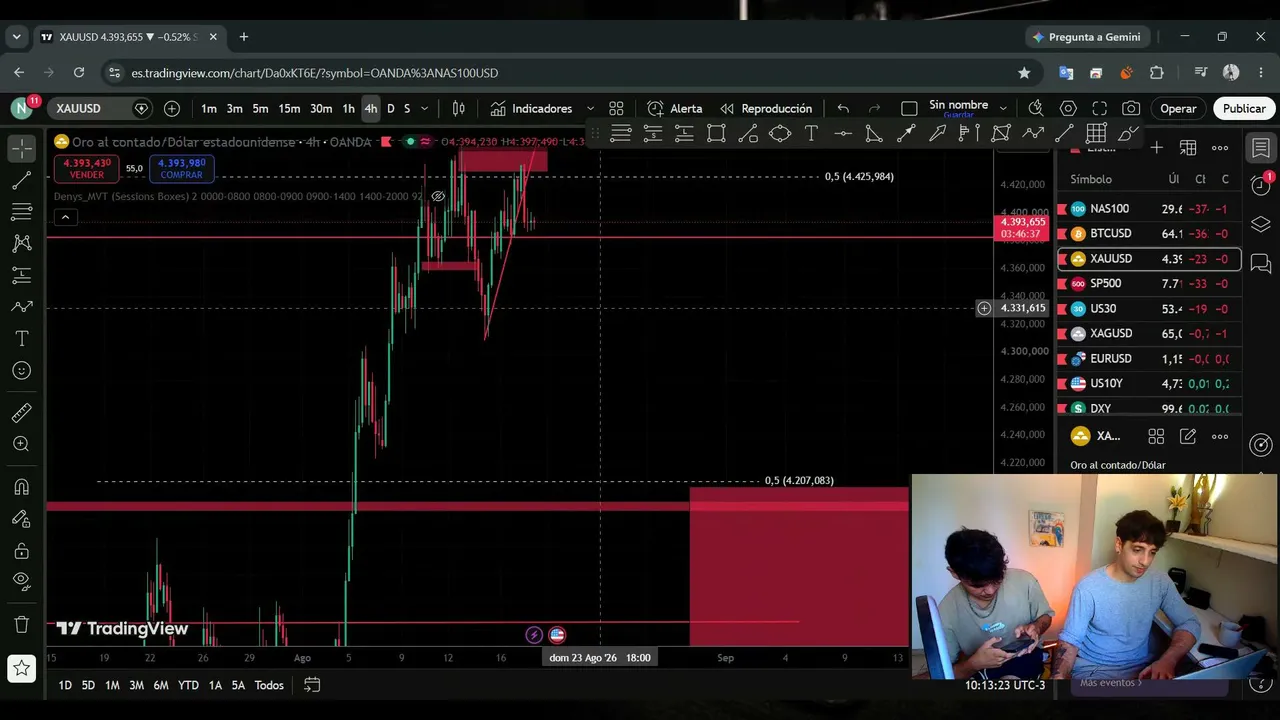This screenshot has width=1280, height=720.
Task: Select the rectangle tool in floating toolbar
Action: click(716, 133)
